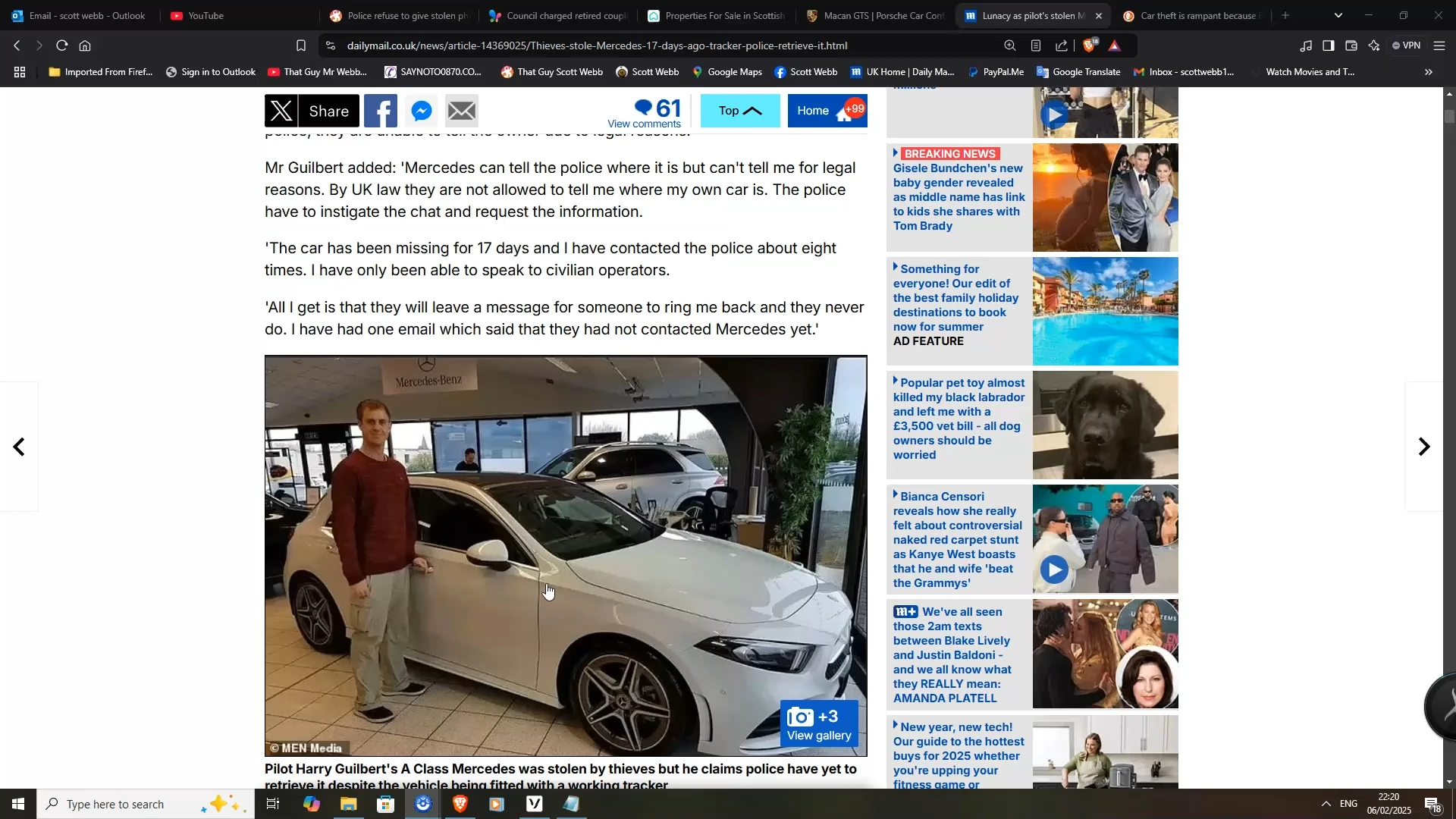Open PayPal.Me bookmark
Viewport: 1456px width, 819px height.
pos(996,72)
